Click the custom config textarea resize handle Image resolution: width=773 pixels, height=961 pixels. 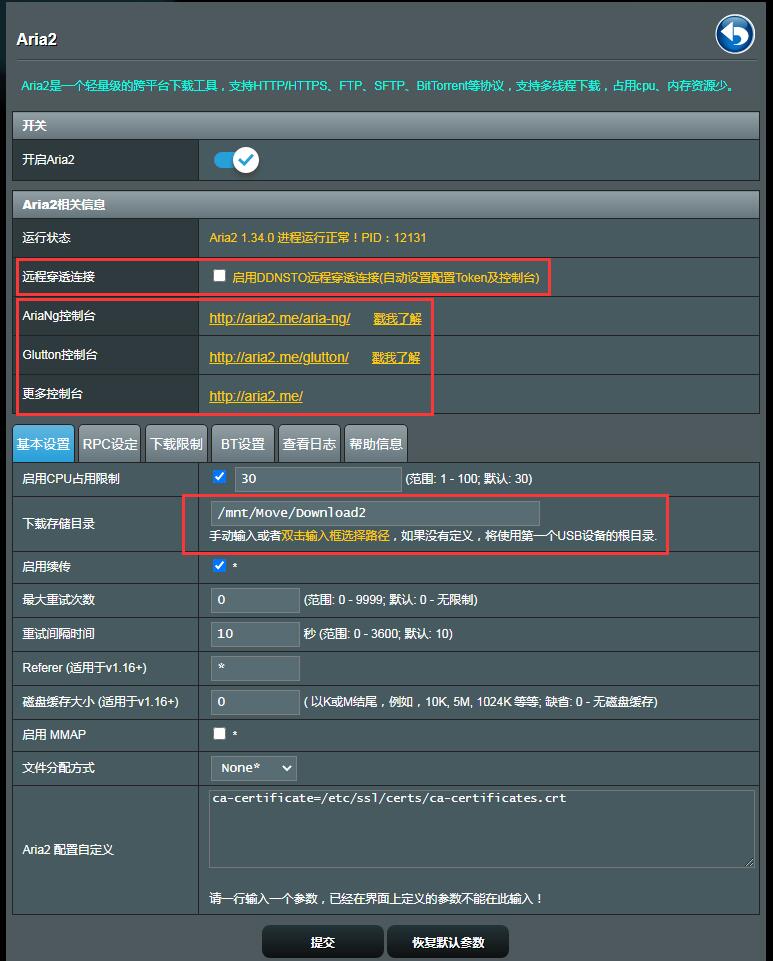749,862
